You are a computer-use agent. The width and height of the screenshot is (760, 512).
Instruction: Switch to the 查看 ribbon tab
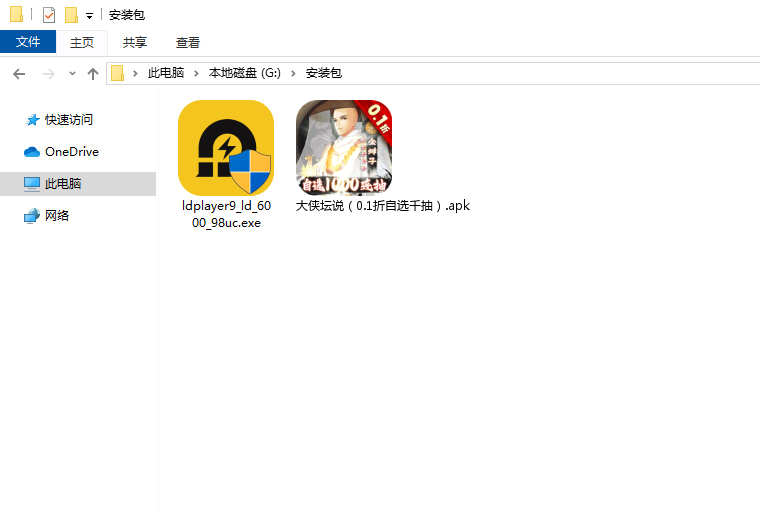point(188,42)
